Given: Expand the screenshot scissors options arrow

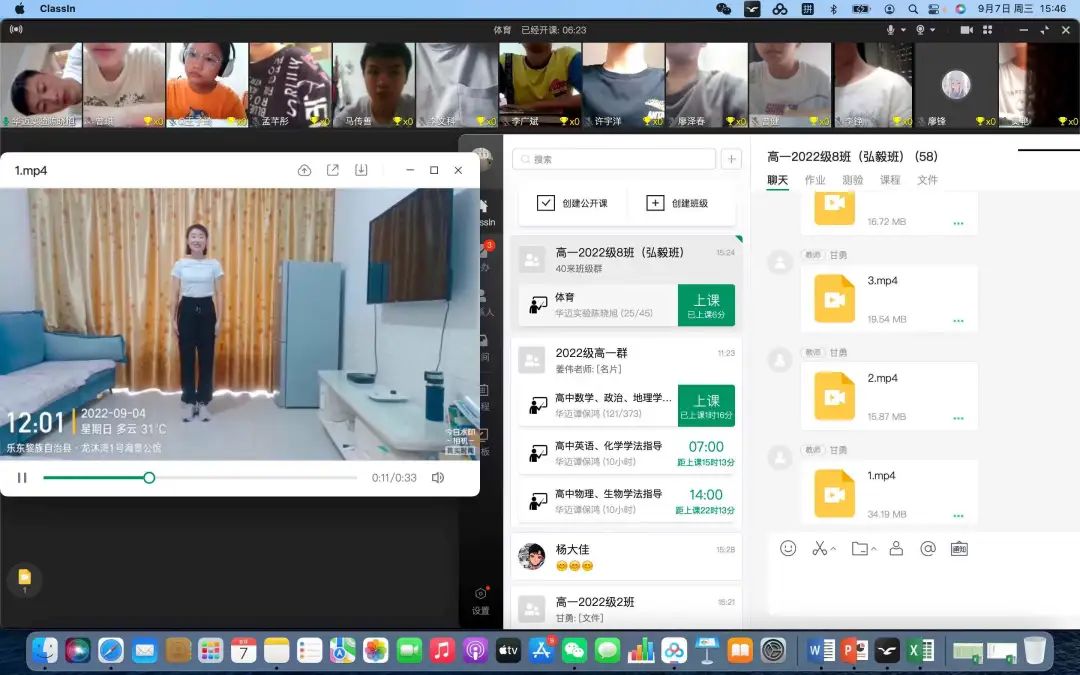Looking at the screenshot, I should [x=834, y=549].
